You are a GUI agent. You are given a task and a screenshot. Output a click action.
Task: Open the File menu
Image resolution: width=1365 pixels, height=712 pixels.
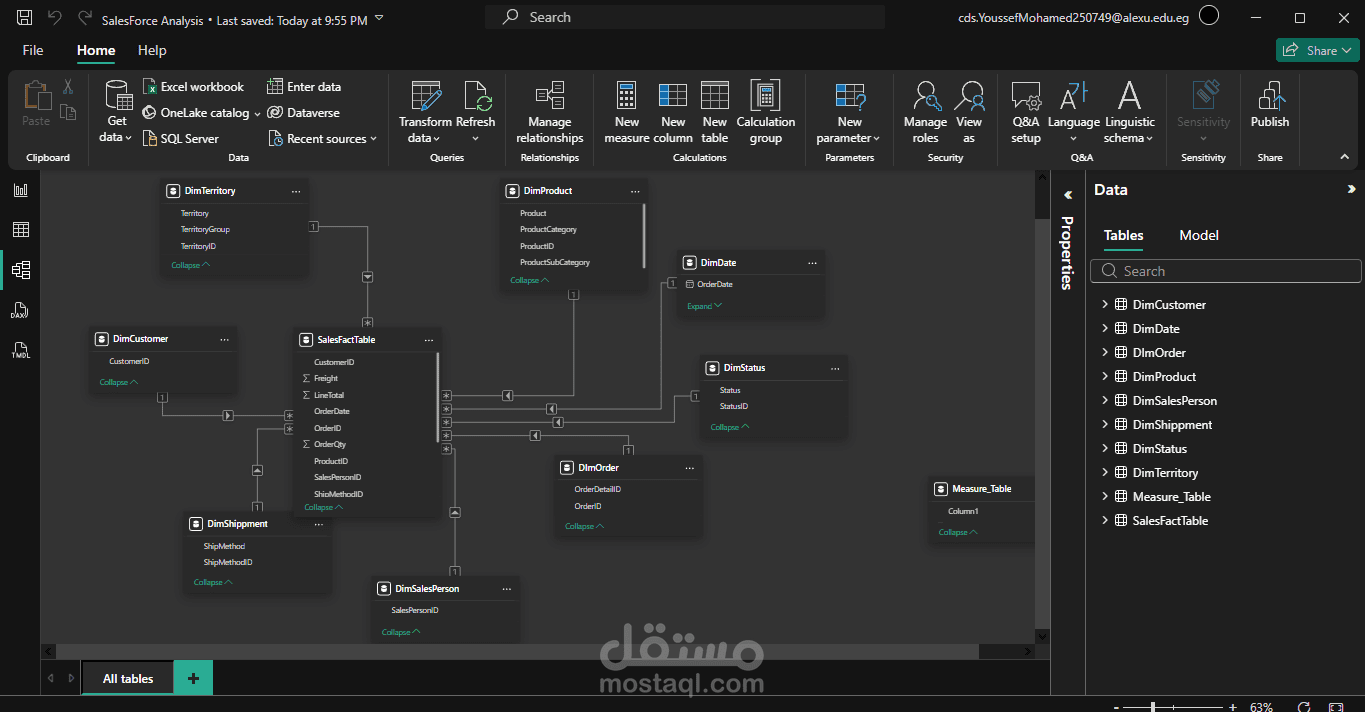(33, 50)
